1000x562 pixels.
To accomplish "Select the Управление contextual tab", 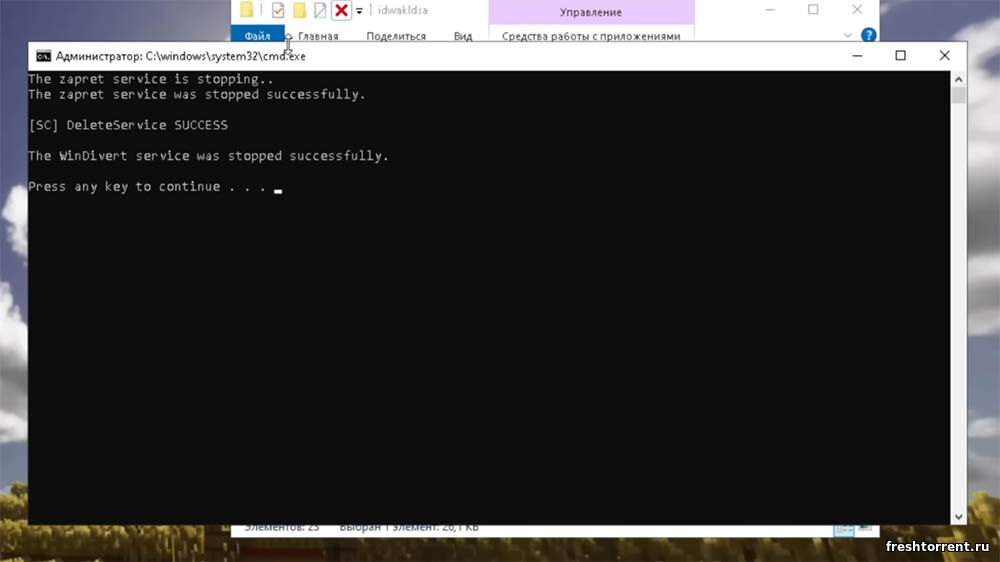I will tap(591, 12).
